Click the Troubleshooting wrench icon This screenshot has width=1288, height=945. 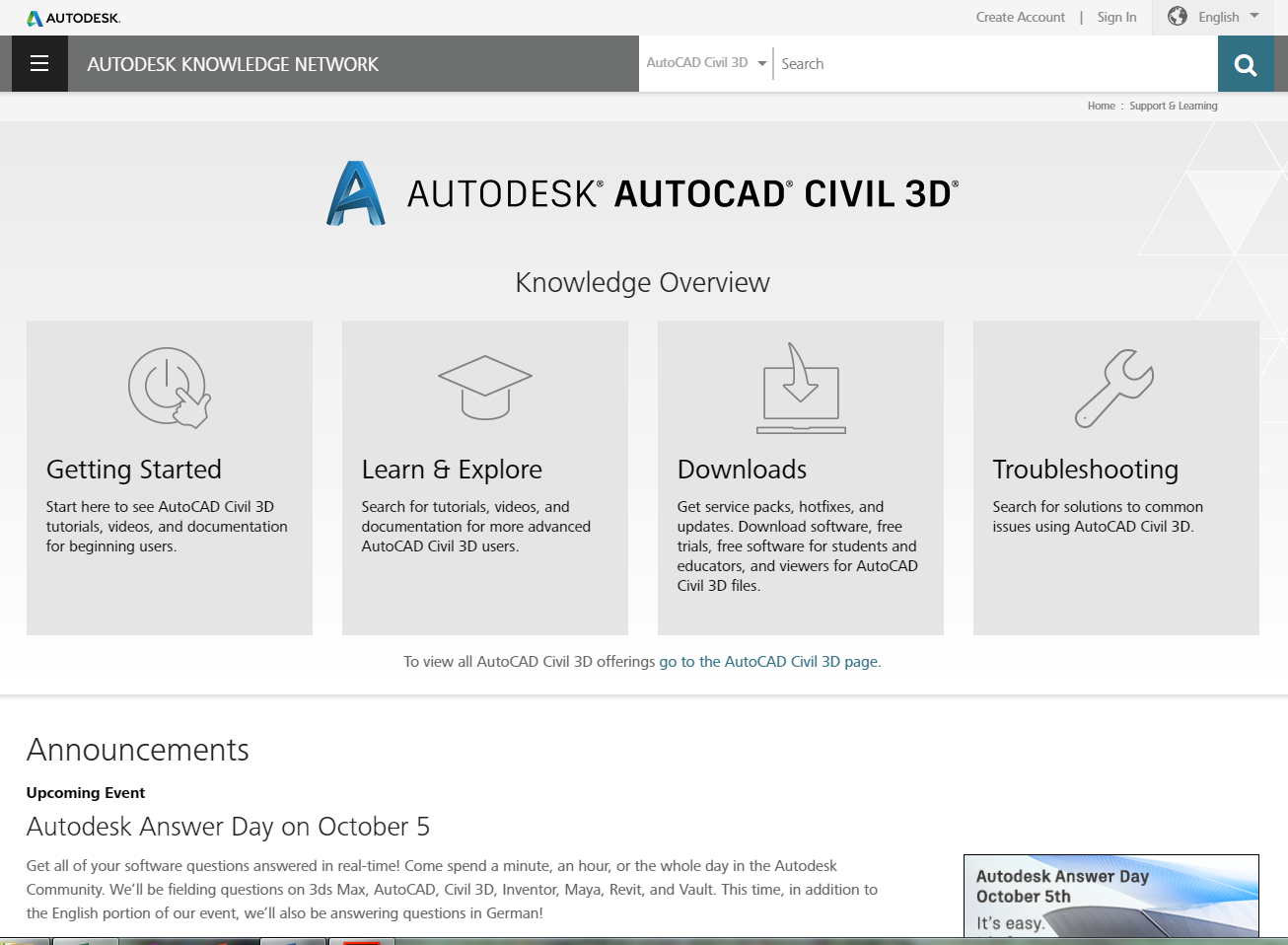1114,388
